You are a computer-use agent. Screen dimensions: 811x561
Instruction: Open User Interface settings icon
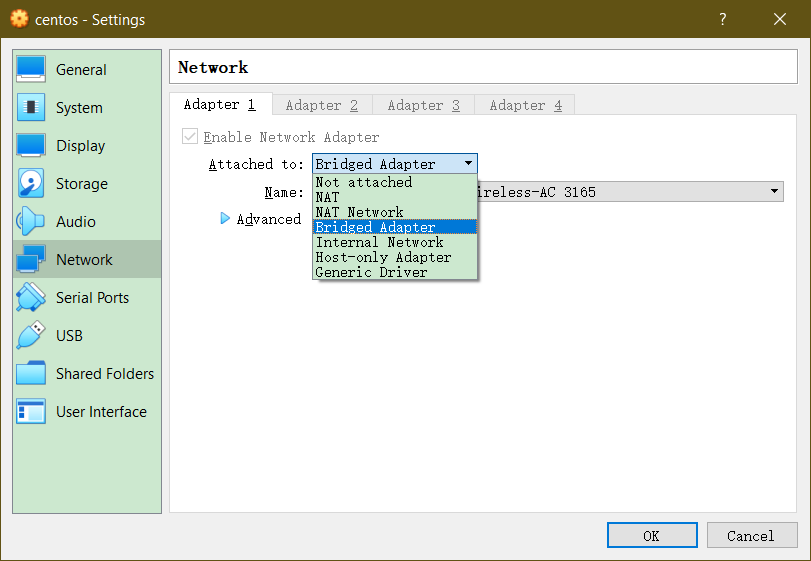[x=31, y=412]
